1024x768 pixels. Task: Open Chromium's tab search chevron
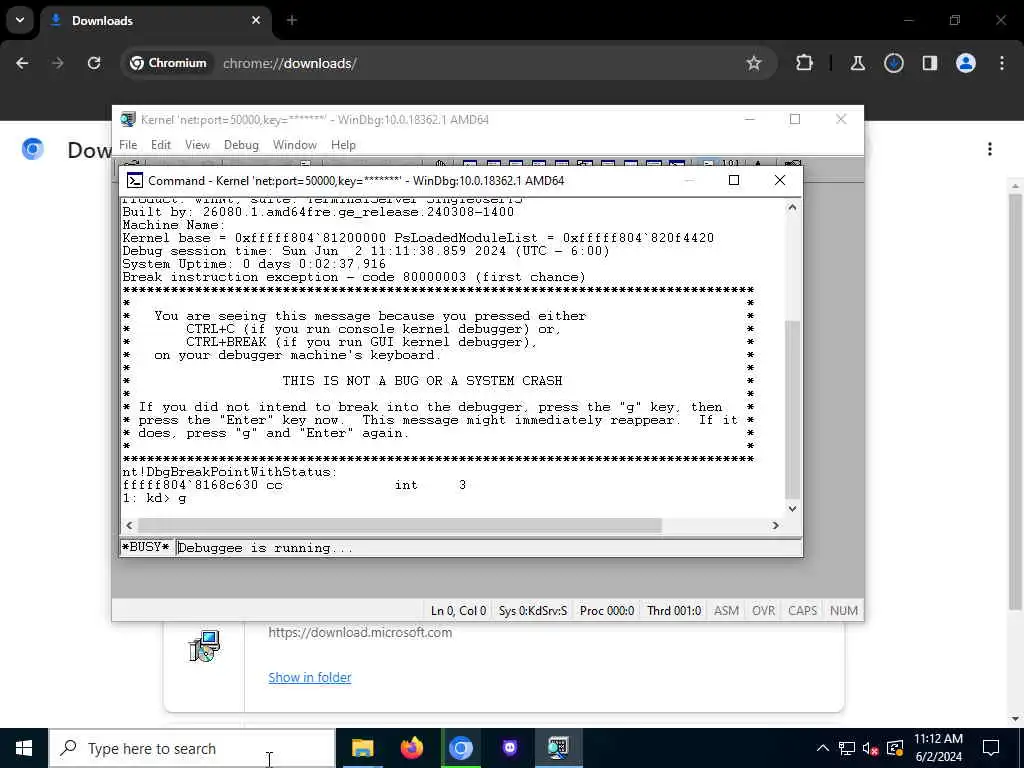20,20
